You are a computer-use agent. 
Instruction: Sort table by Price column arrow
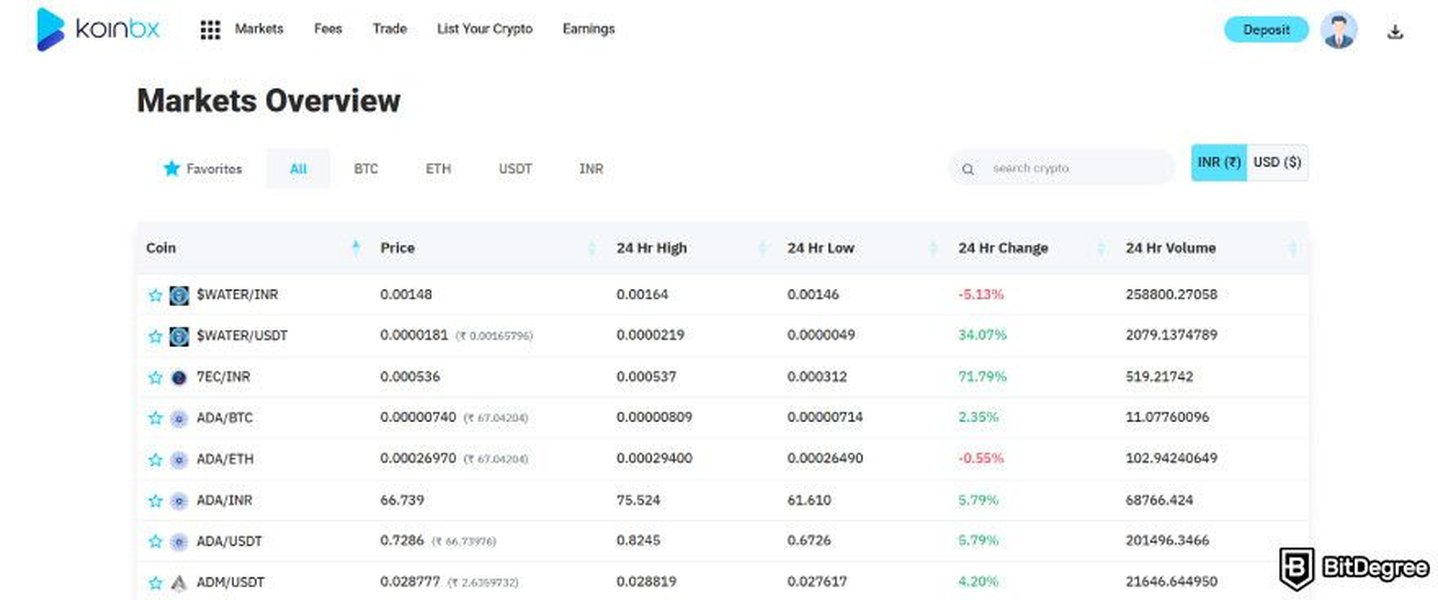(x=591, y=248)
